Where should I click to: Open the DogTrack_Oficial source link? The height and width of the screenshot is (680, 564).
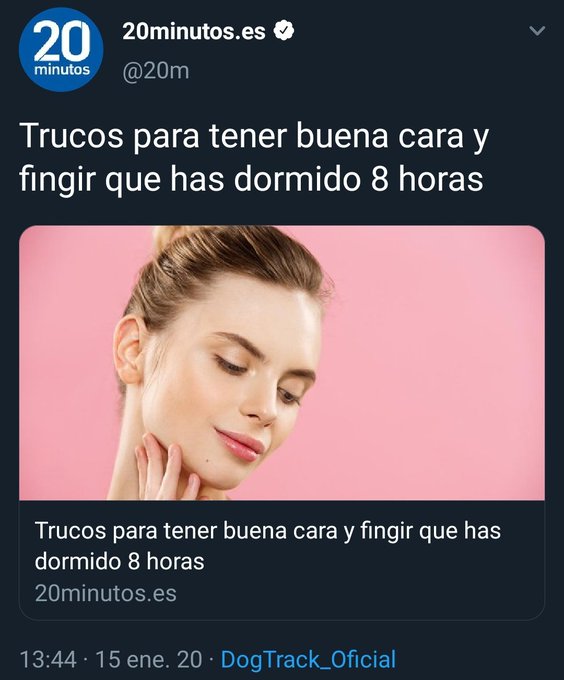(308, 660)
